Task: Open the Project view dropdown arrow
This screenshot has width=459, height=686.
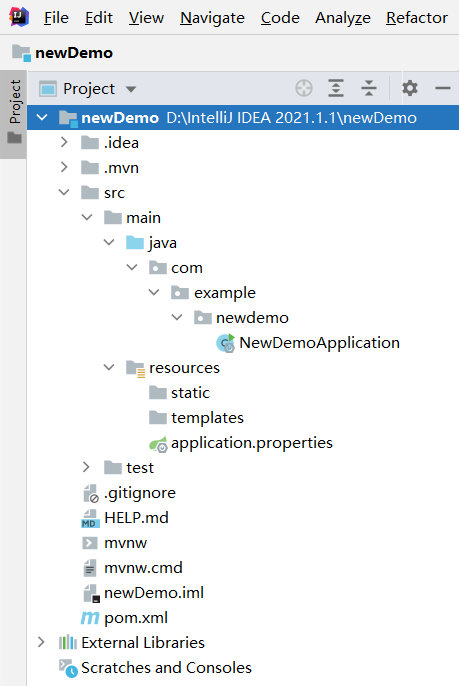Action: click(131, 89)
